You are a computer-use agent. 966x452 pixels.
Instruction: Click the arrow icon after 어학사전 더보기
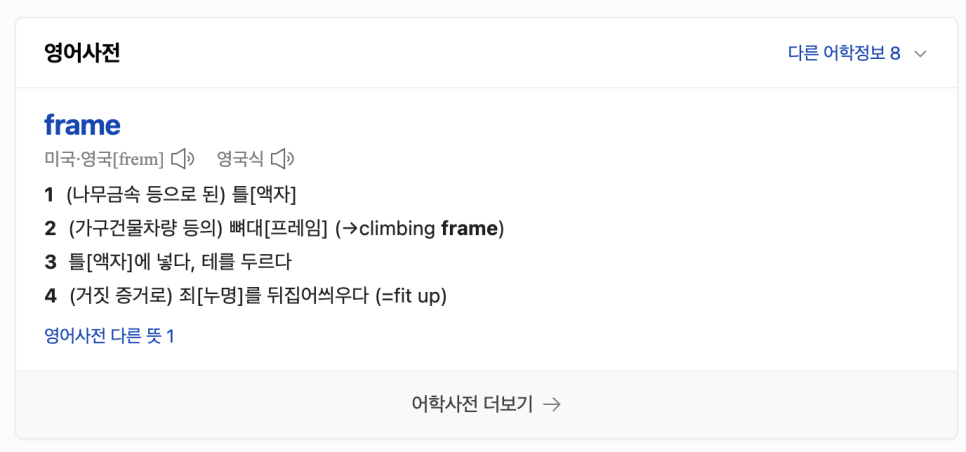pyautogui.click(x=553, y=405)
